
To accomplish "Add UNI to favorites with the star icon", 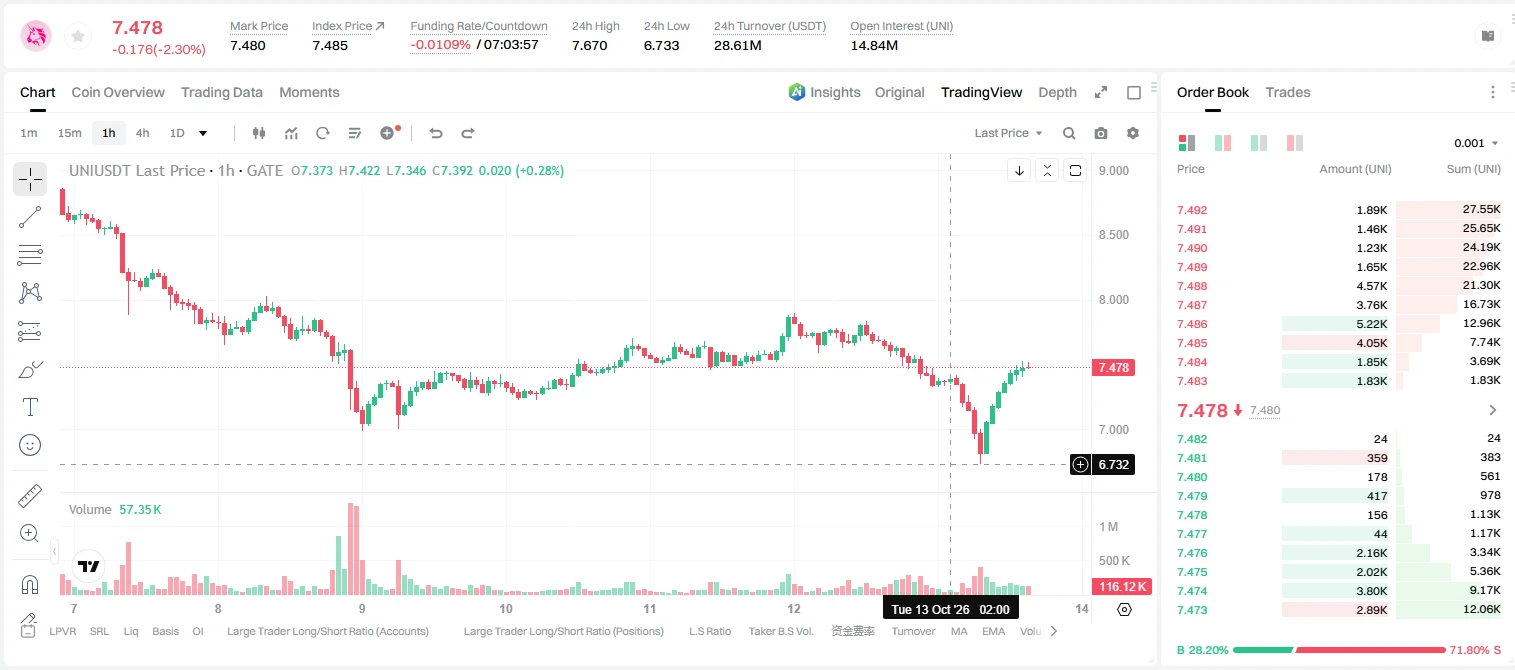I will point(78,37).
